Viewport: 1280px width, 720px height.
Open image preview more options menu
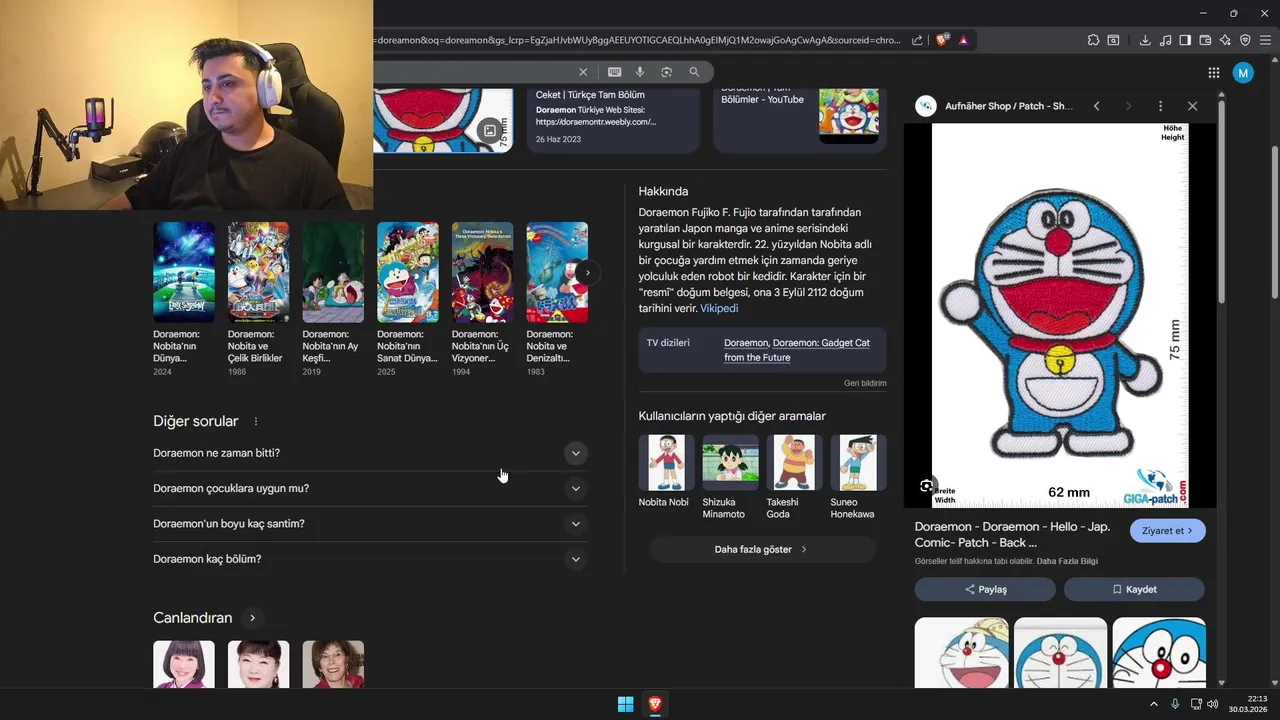tap(1160, 106)
